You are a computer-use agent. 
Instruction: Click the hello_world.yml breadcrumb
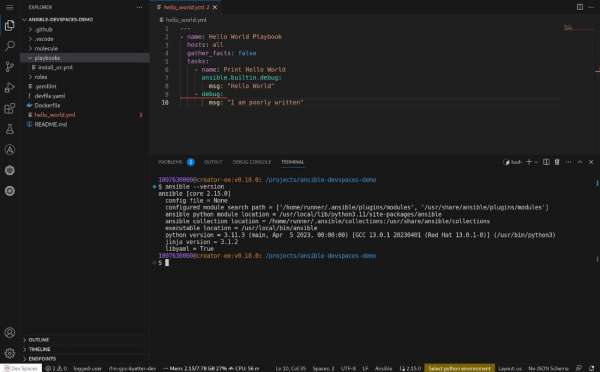click(x=186, y=20)
